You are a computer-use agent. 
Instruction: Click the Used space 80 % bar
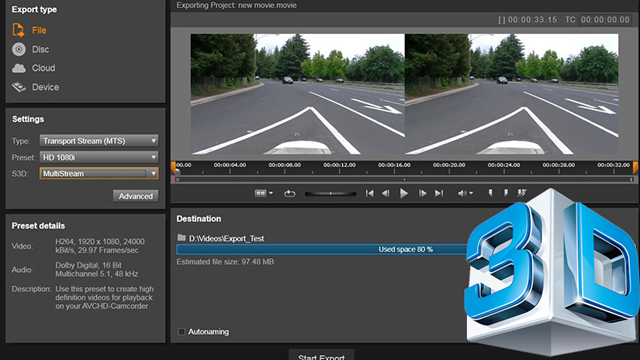322,249
